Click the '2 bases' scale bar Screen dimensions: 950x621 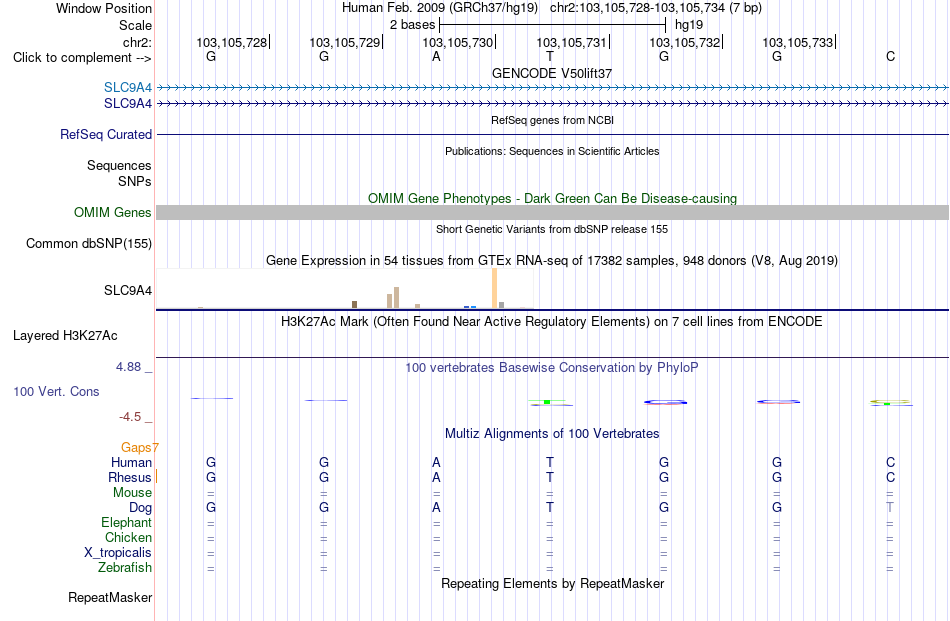[553, 25]
